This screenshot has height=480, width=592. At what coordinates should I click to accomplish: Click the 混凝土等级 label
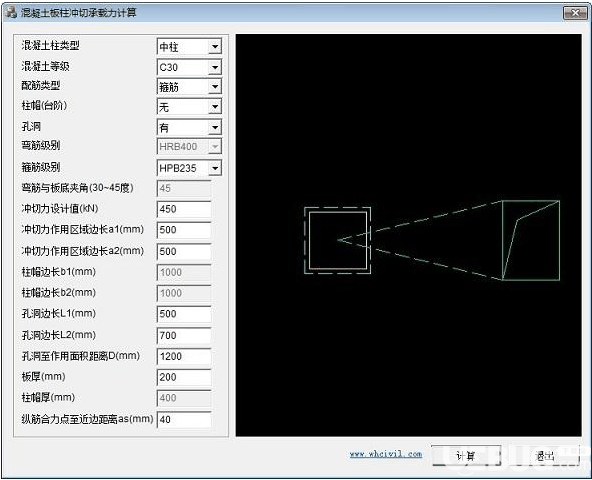[45, 66]
